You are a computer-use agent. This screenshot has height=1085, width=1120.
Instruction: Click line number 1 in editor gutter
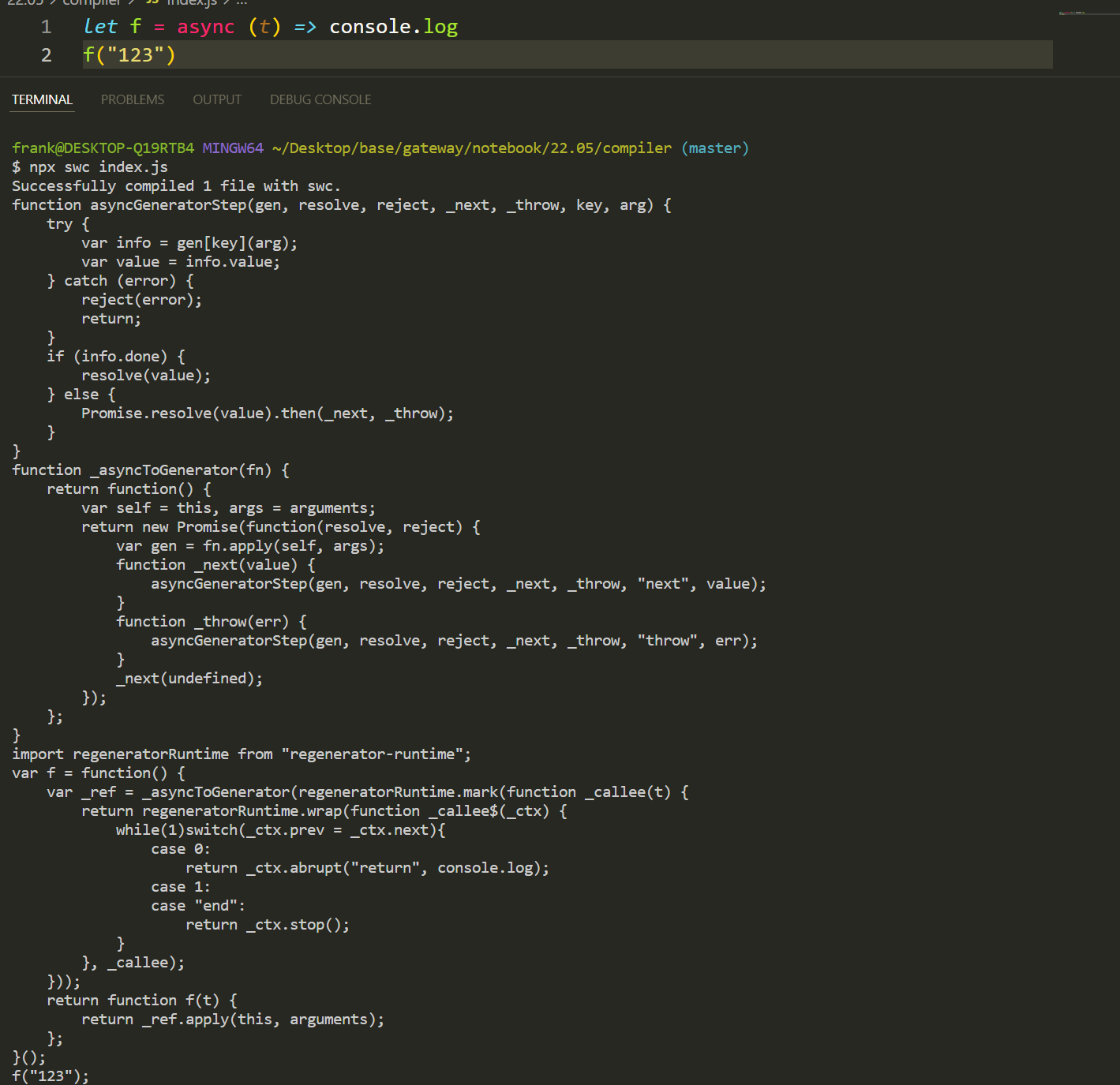[x=46, y=27]
